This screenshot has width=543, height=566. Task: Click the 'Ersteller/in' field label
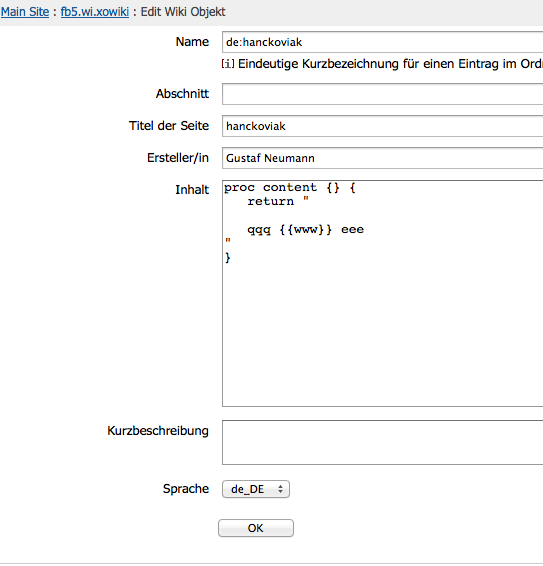178,158
